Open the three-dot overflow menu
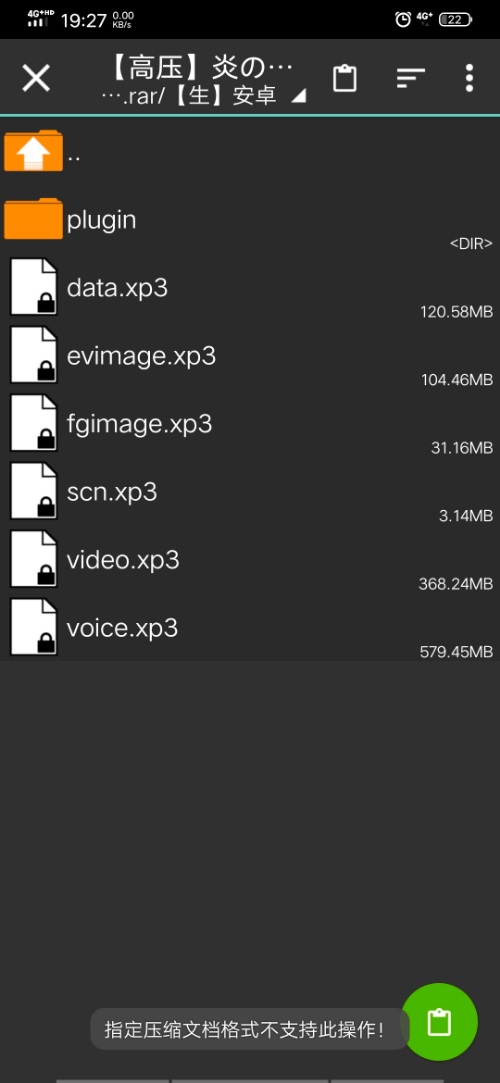Viewport: 500px width, 1083px height. pos(469,78)
